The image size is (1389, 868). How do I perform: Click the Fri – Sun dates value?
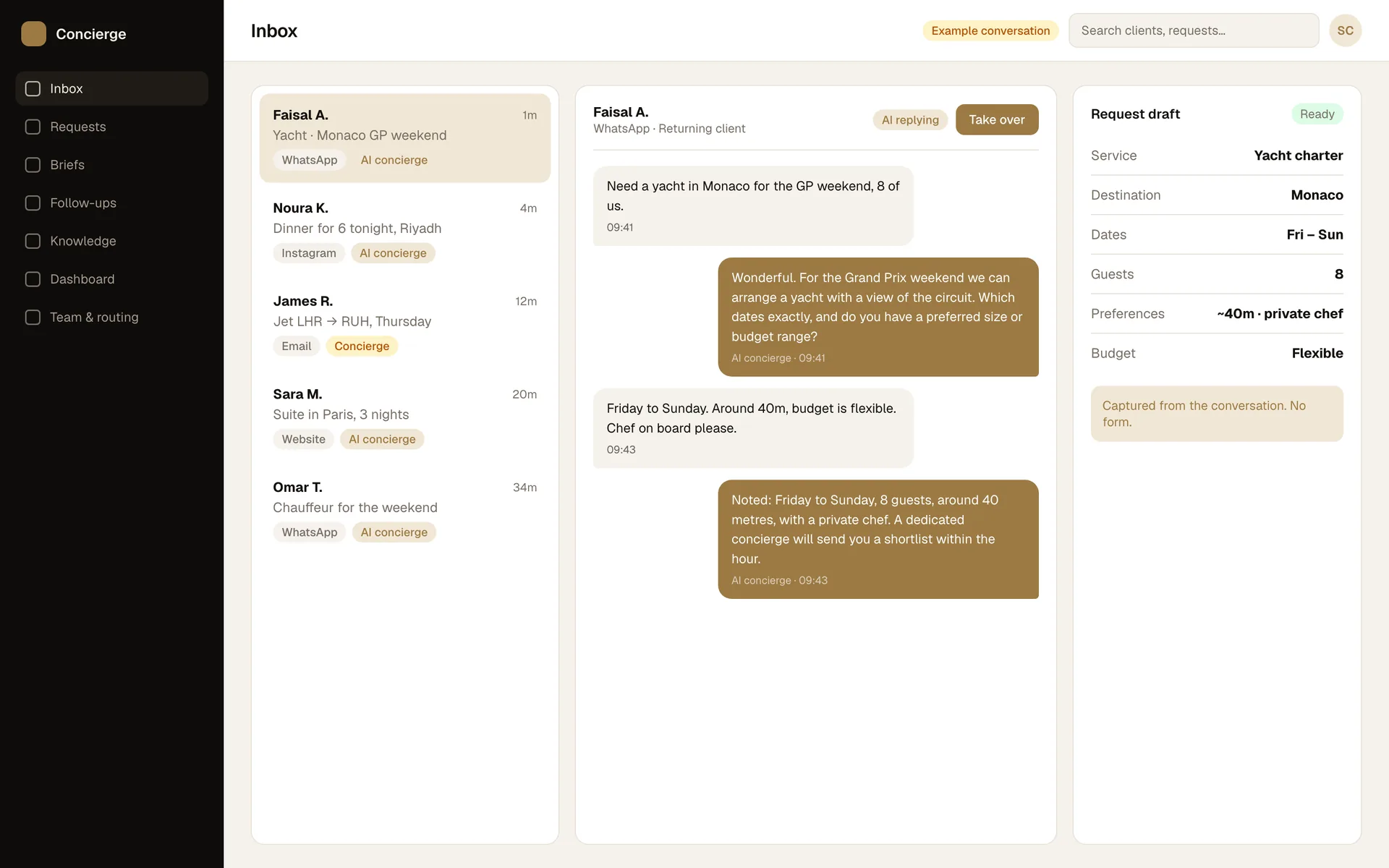tap(1314, 234)
